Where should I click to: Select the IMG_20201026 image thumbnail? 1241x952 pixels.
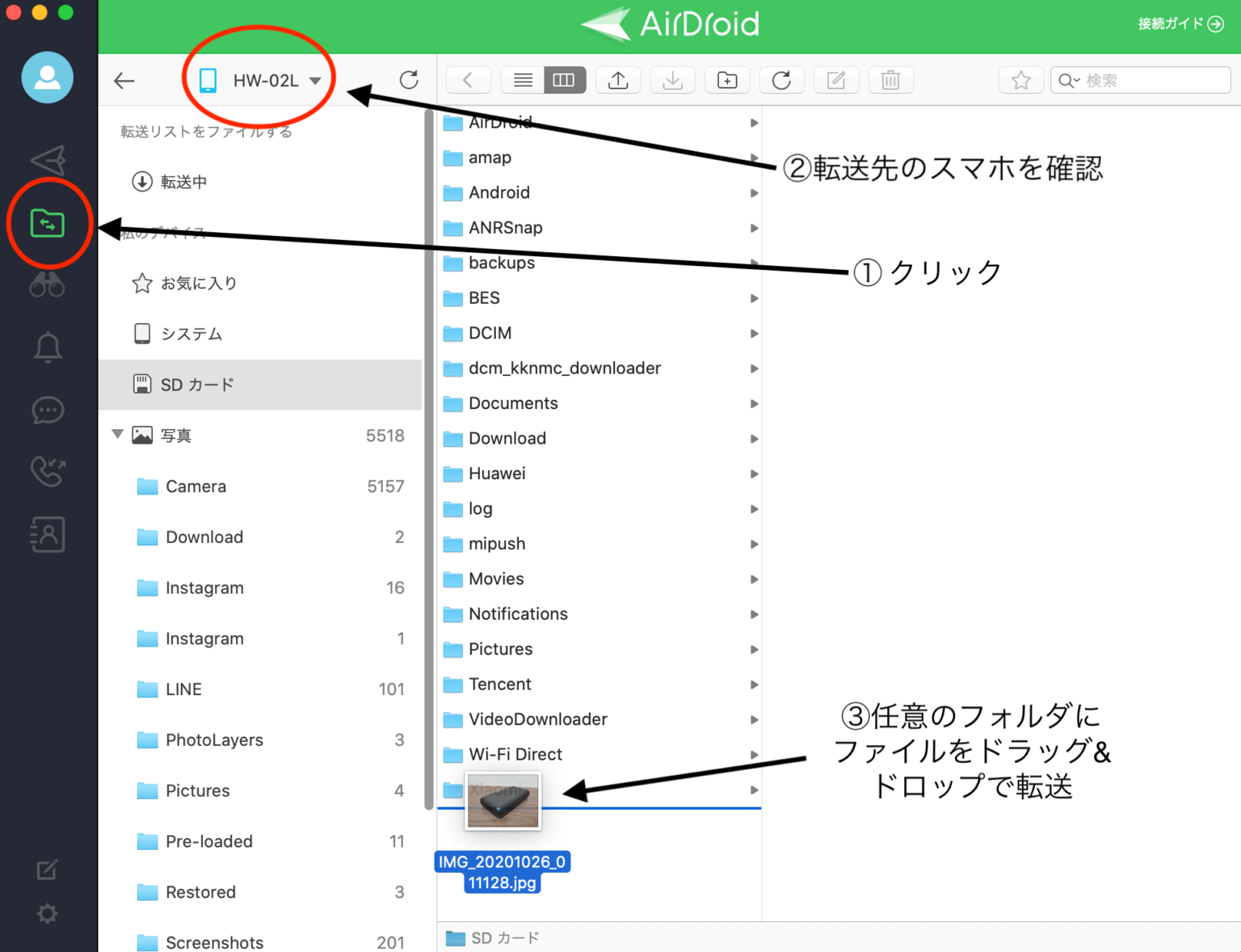503,801
